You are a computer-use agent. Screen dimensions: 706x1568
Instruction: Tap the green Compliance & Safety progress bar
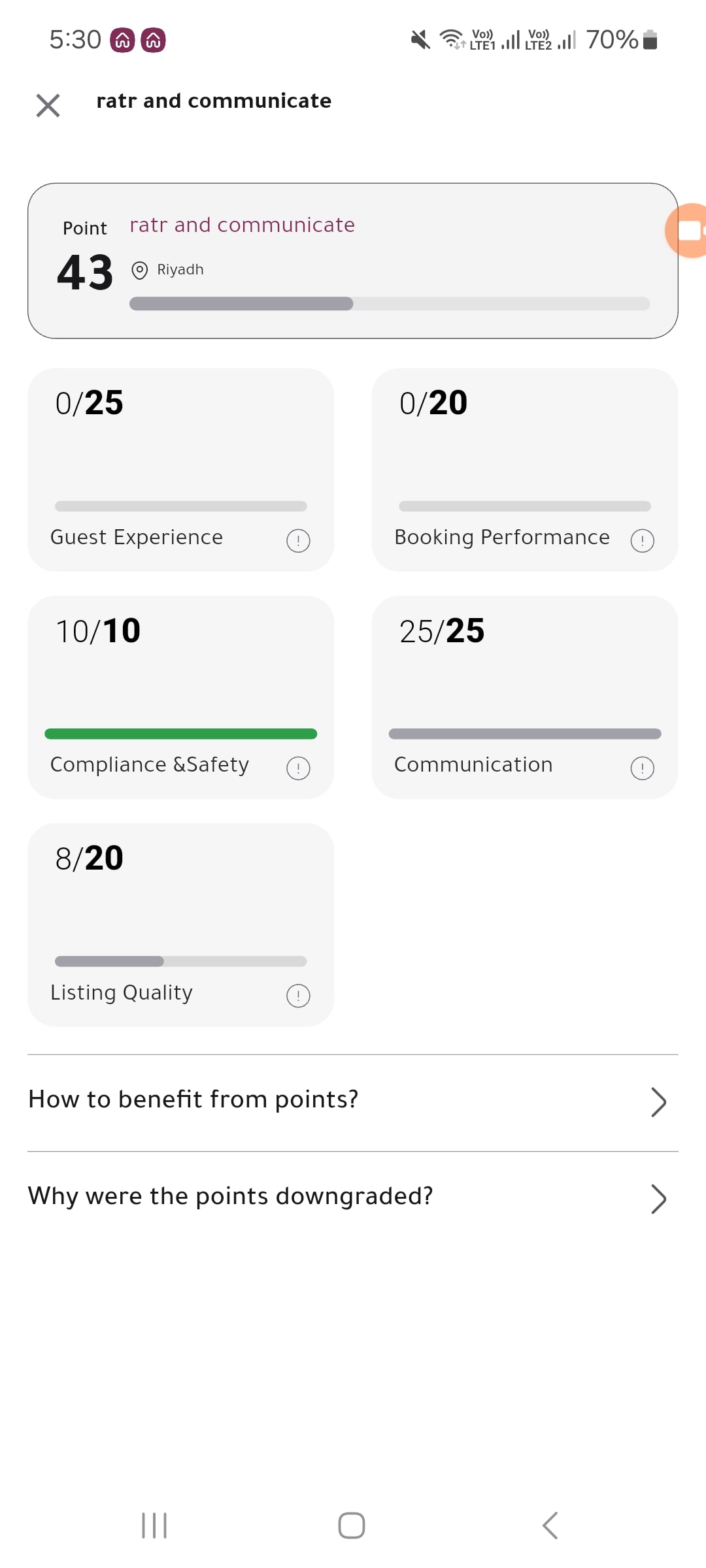pos(180,734)
